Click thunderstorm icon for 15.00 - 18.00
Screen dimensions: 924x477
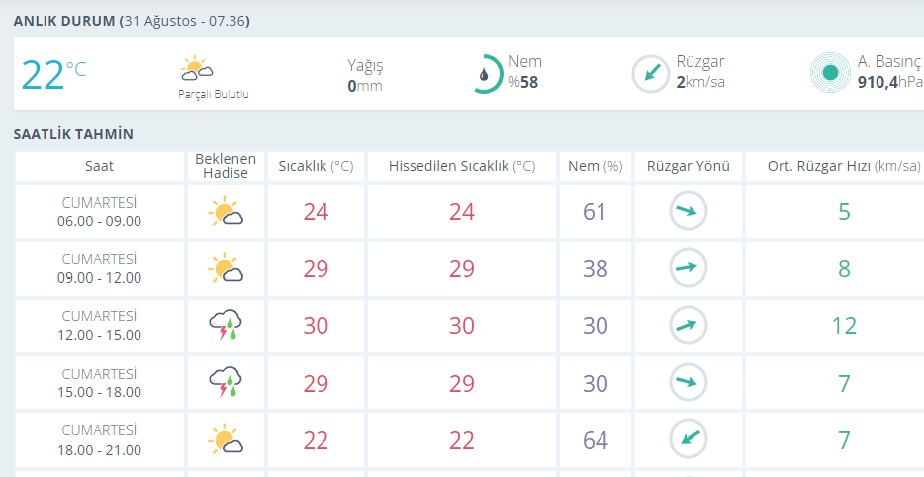pos(225,382)
